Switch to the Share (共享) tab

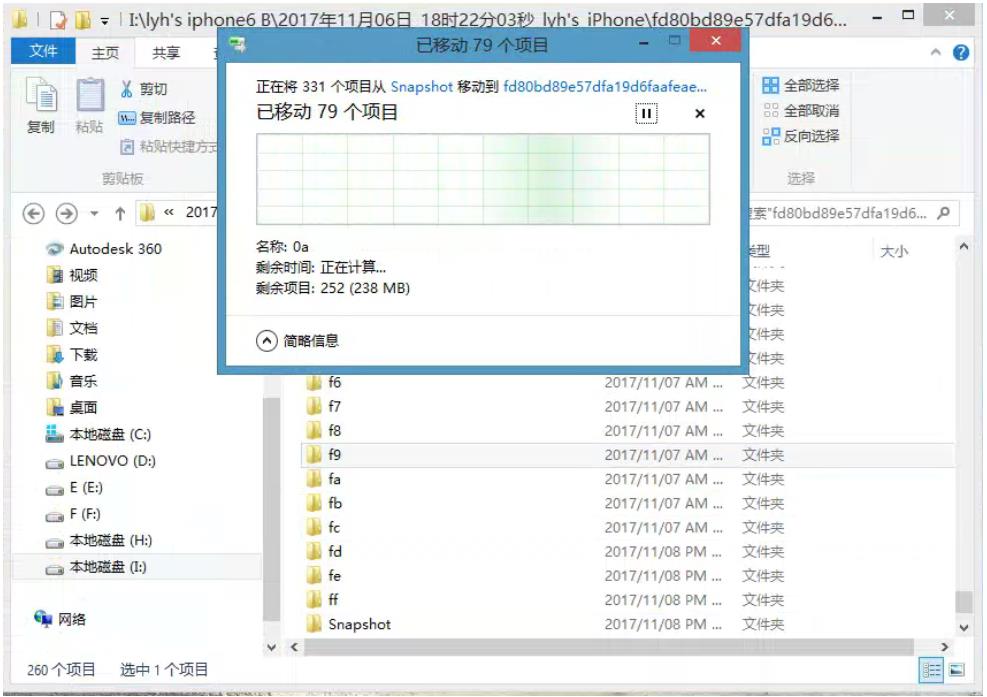tap(166, 53)
